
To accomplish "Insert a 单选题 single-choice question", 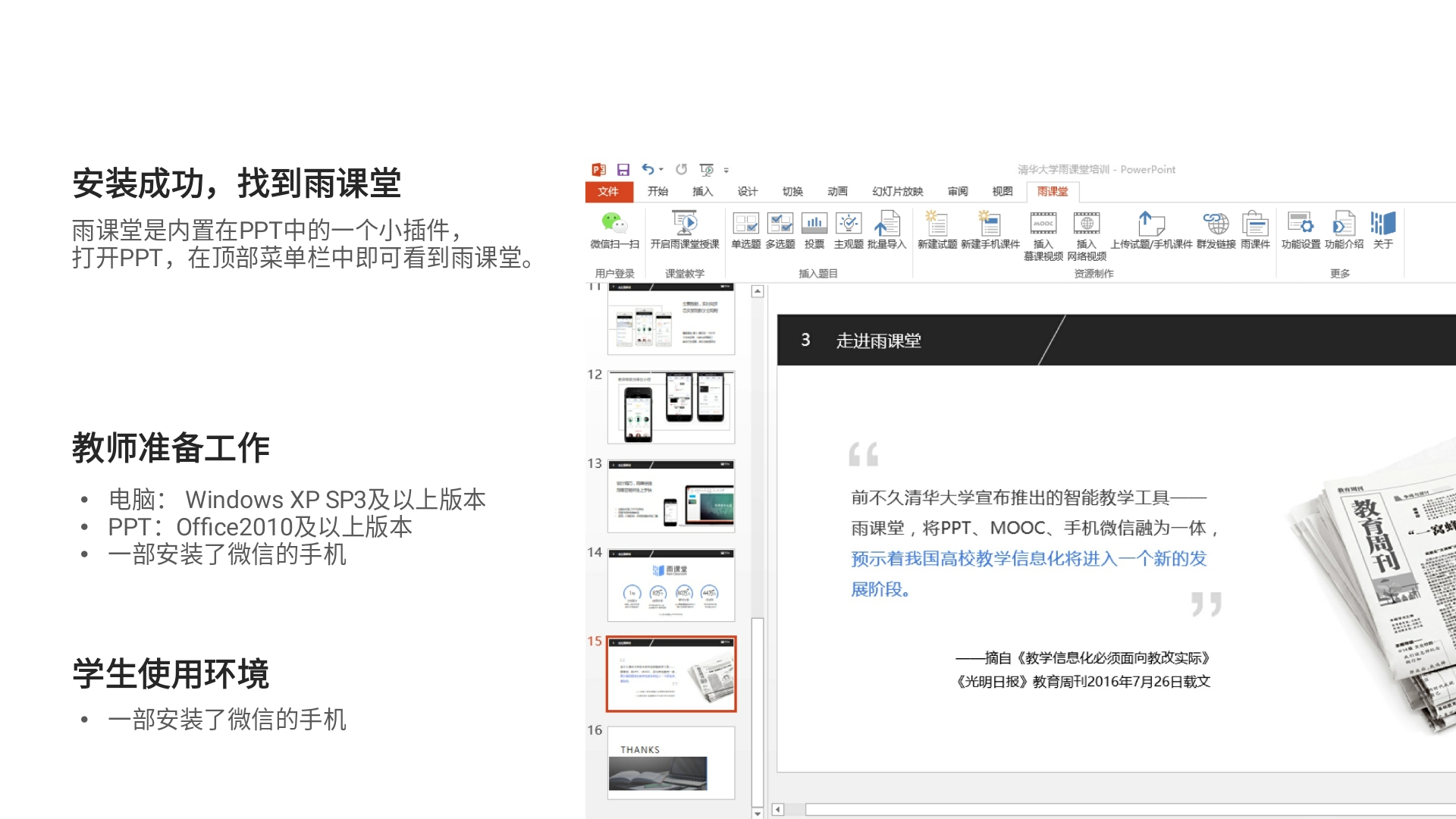I will (x=745, y=230).
